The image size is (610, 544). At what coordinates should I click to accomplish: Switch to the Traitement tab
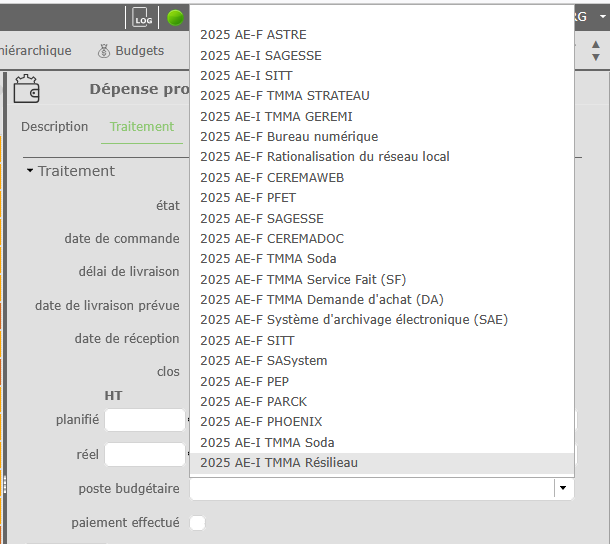[x=142, y=126]
